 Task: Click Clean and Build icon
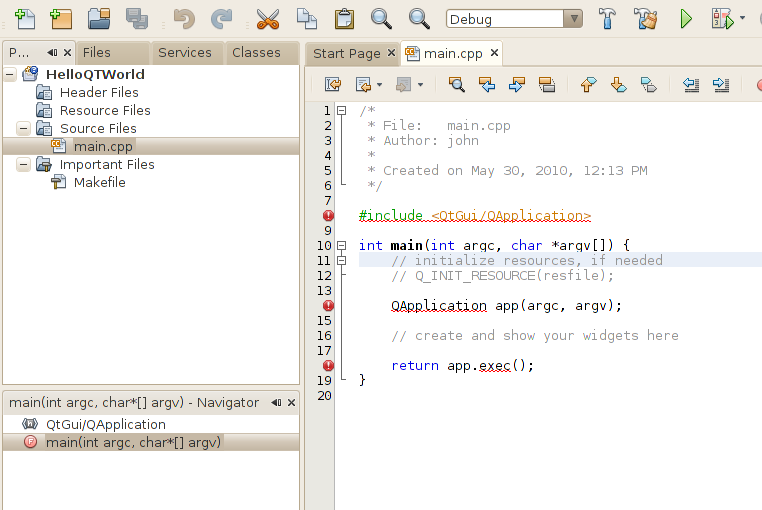coord(645,18)
